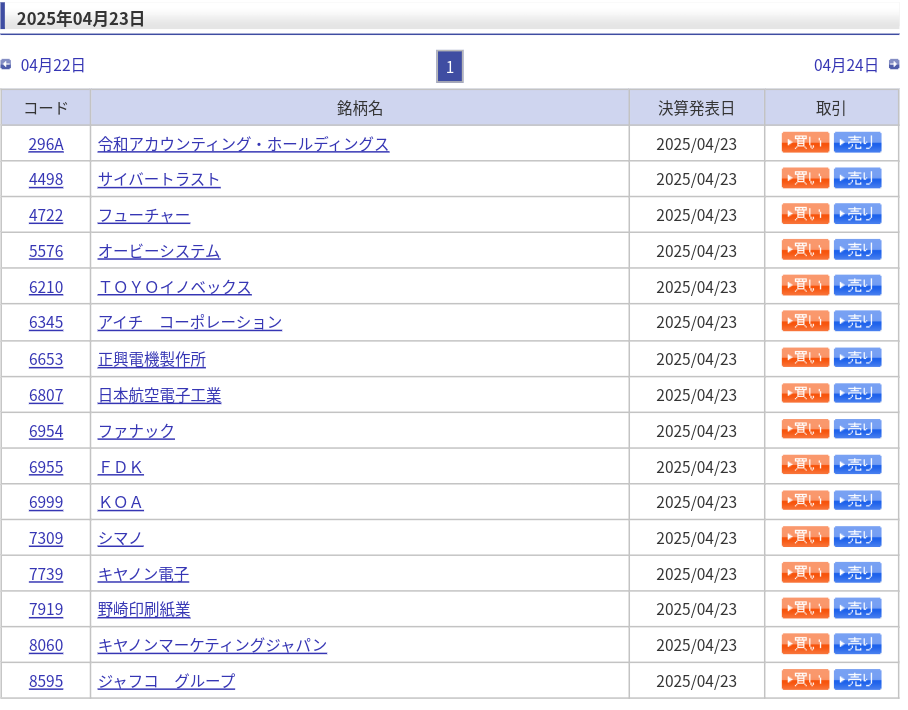Open シマノ company link

(x=120, y=539)
